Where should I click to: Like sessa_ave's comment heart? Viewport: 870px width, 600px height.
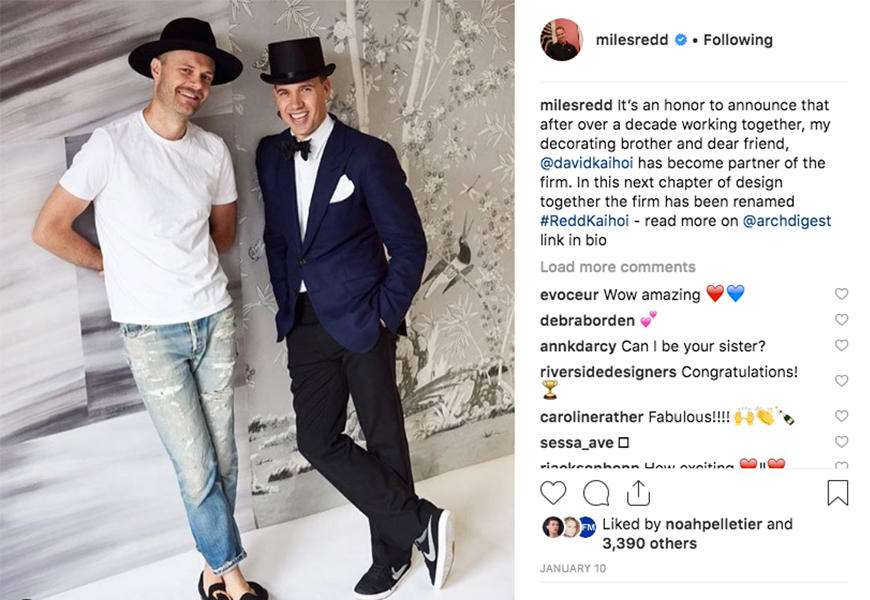click(842, 441)
